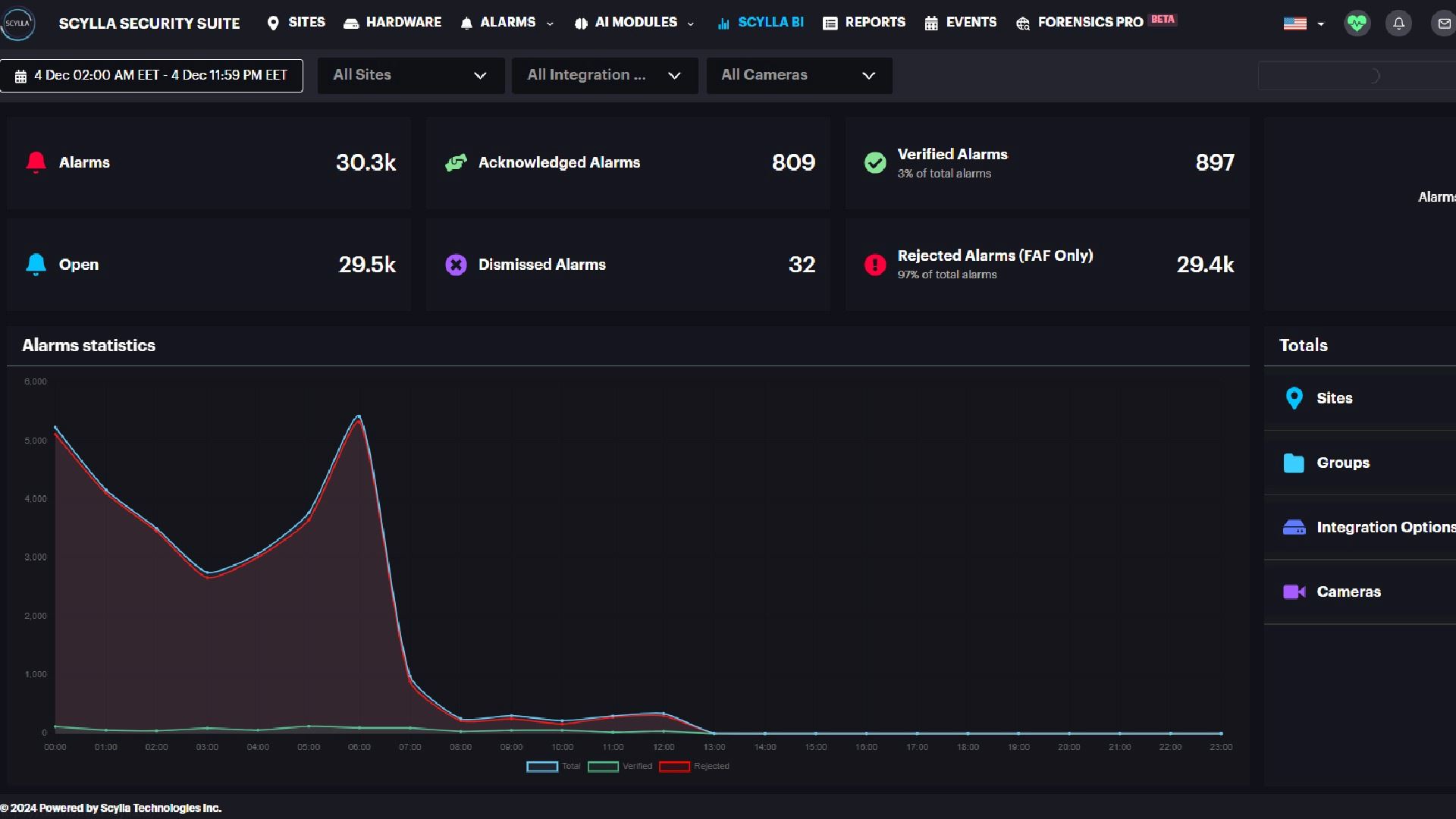
Task: Open the Hardware menu item
Action: [x=392, y=23]
